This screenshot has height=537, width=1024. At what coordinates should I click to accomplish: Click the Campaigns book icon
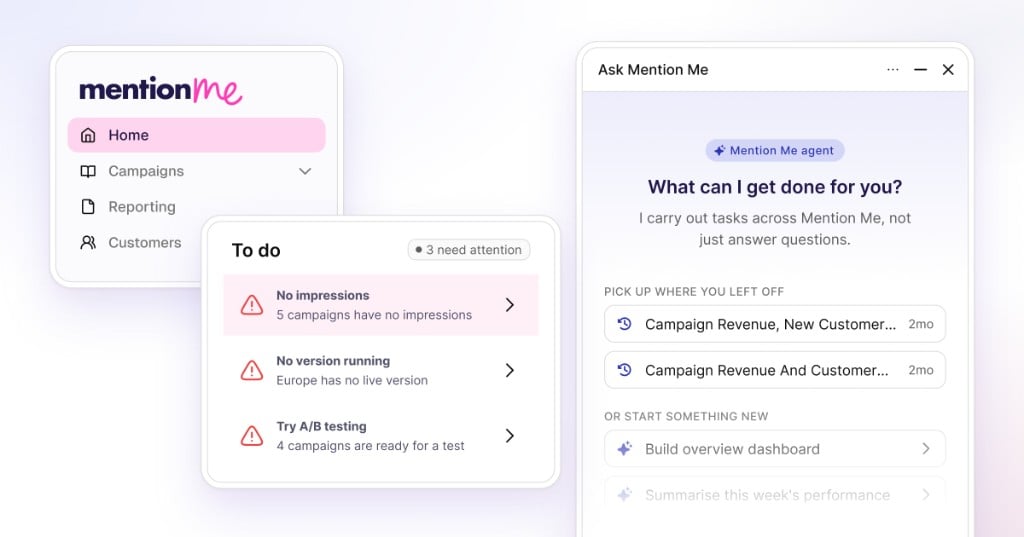pos(88,171)
